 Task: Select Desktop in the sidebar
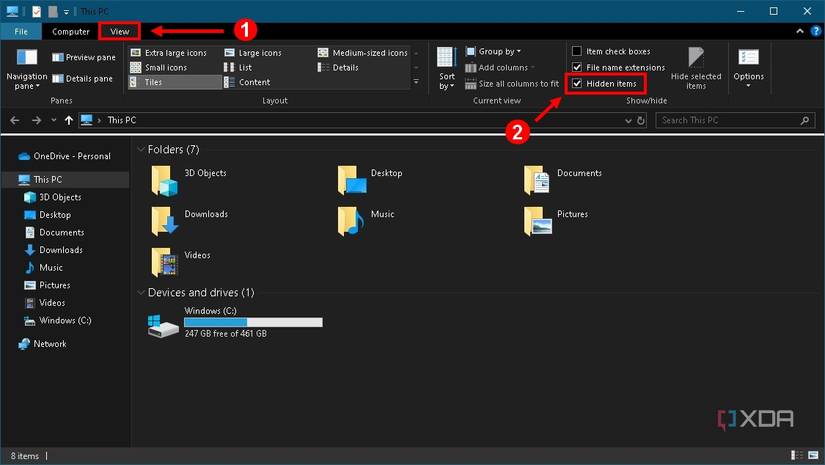coord(48,215)
